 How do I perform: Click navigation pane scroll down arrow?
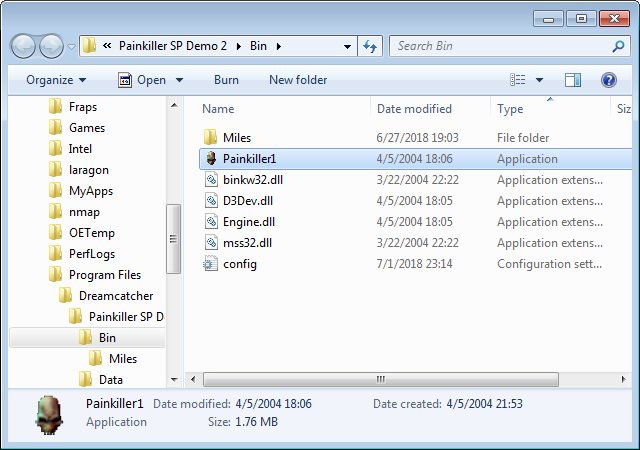tap(174, 380)
